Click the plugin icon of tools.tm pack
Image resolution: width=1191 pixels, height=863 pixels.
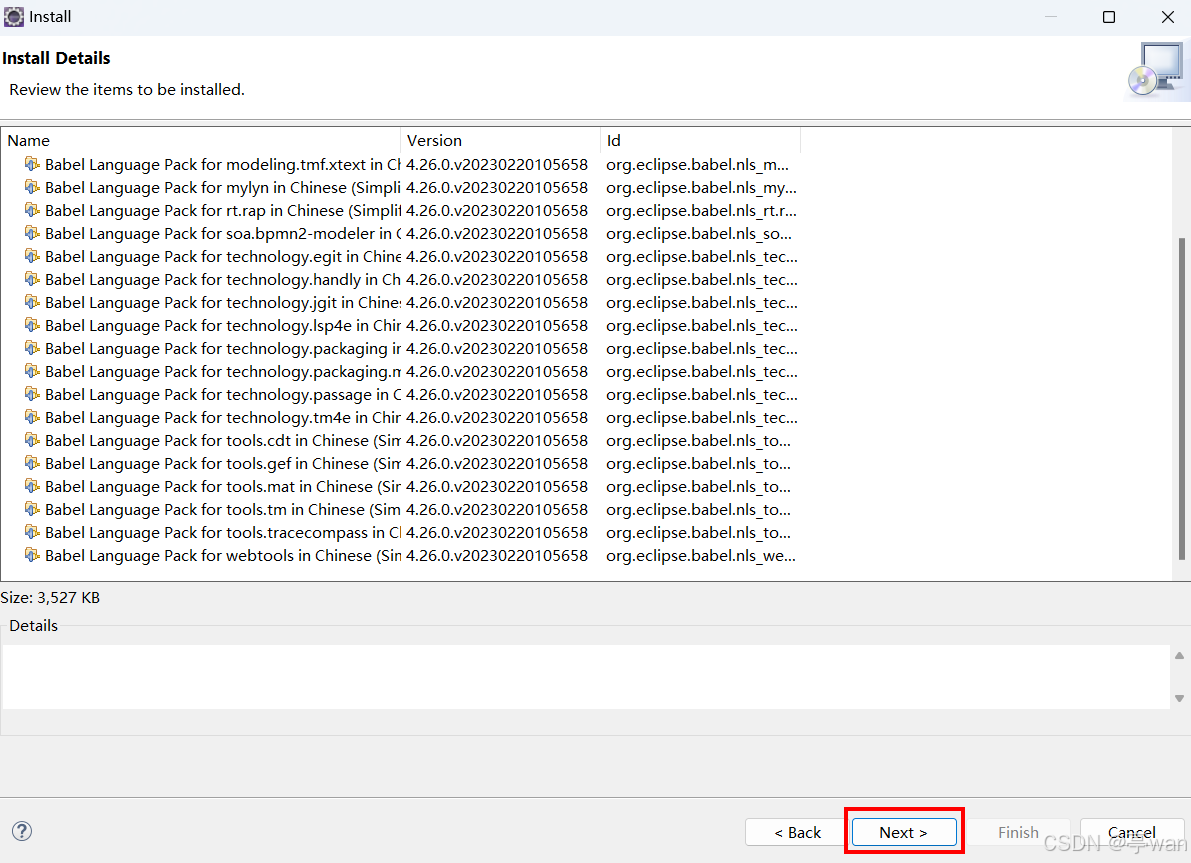coord(32,509)
